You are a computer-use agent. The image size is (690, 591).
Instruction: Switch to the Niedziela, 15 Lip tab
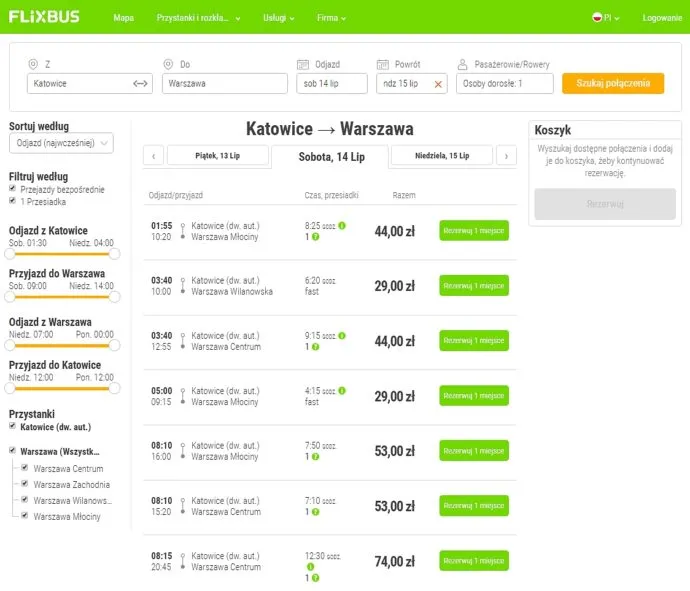442,155
